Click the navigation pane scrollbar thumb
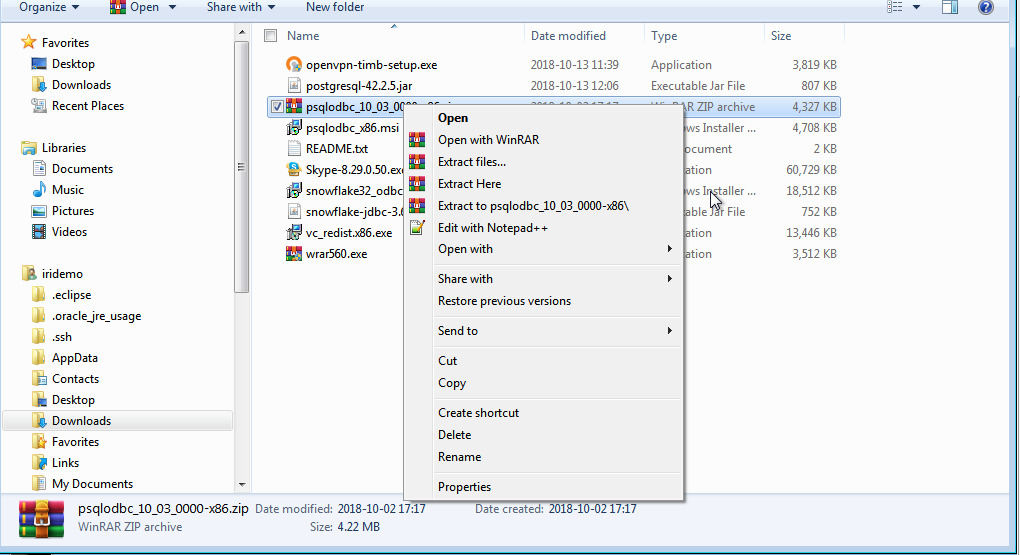The image size is (1020, 555). 241,167
